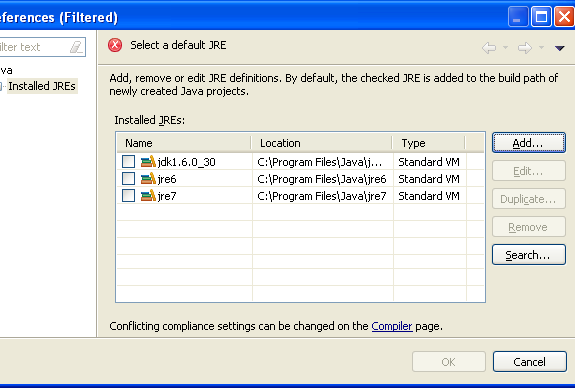575x388 pixels.
Task: Click the jdk1.6.0_30 library icon
Action: 149,161
